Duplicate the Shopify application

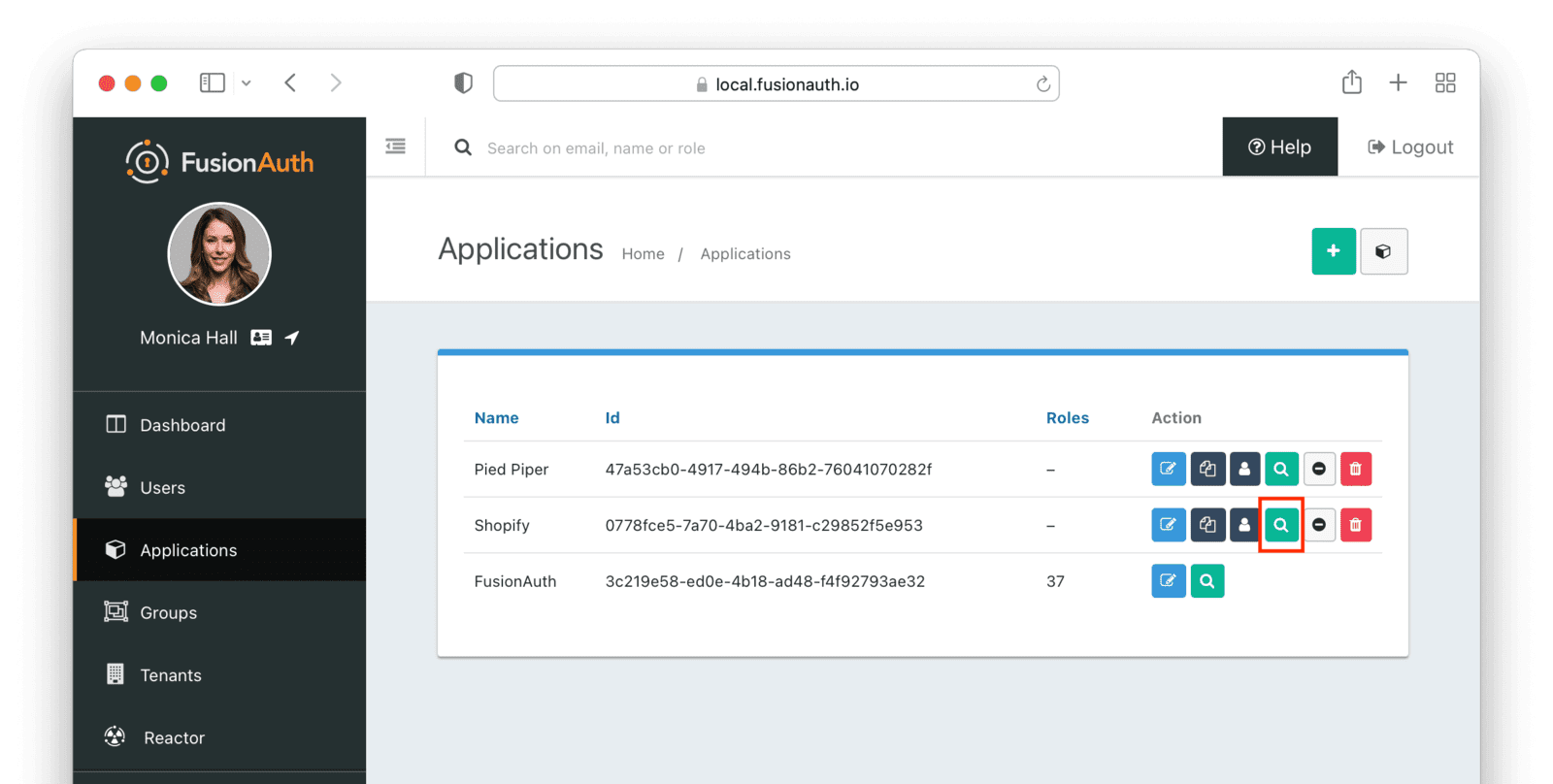pyautogui.click(x=1207, y=525)
